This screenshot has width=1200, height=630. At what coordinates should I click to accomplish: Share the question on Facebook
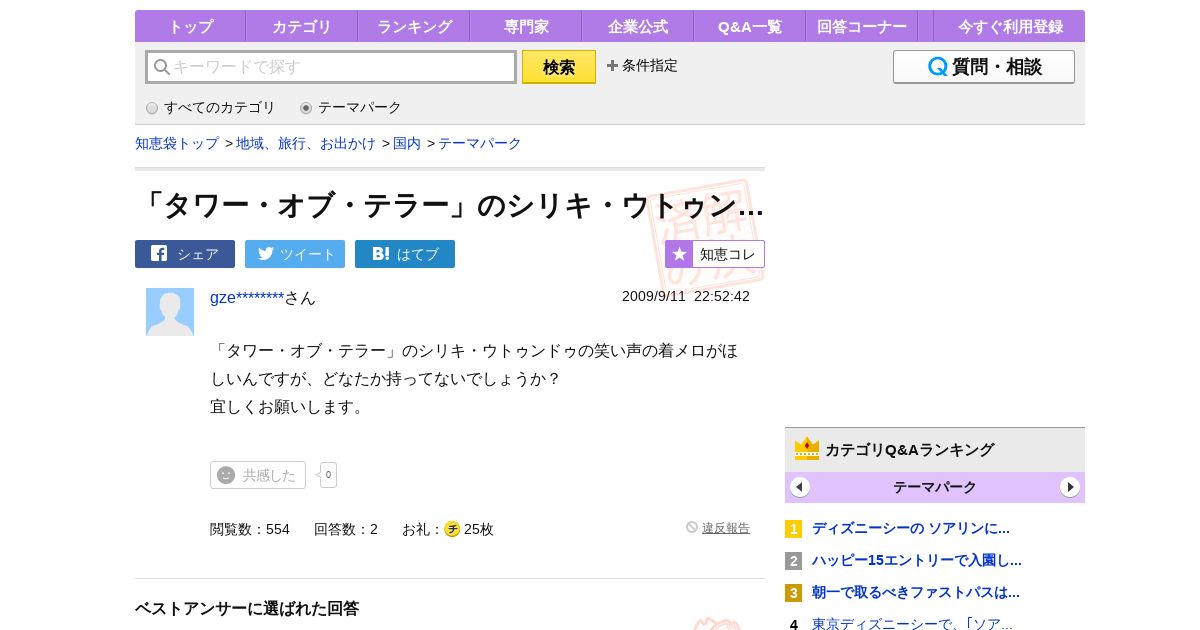pos(185,254)
